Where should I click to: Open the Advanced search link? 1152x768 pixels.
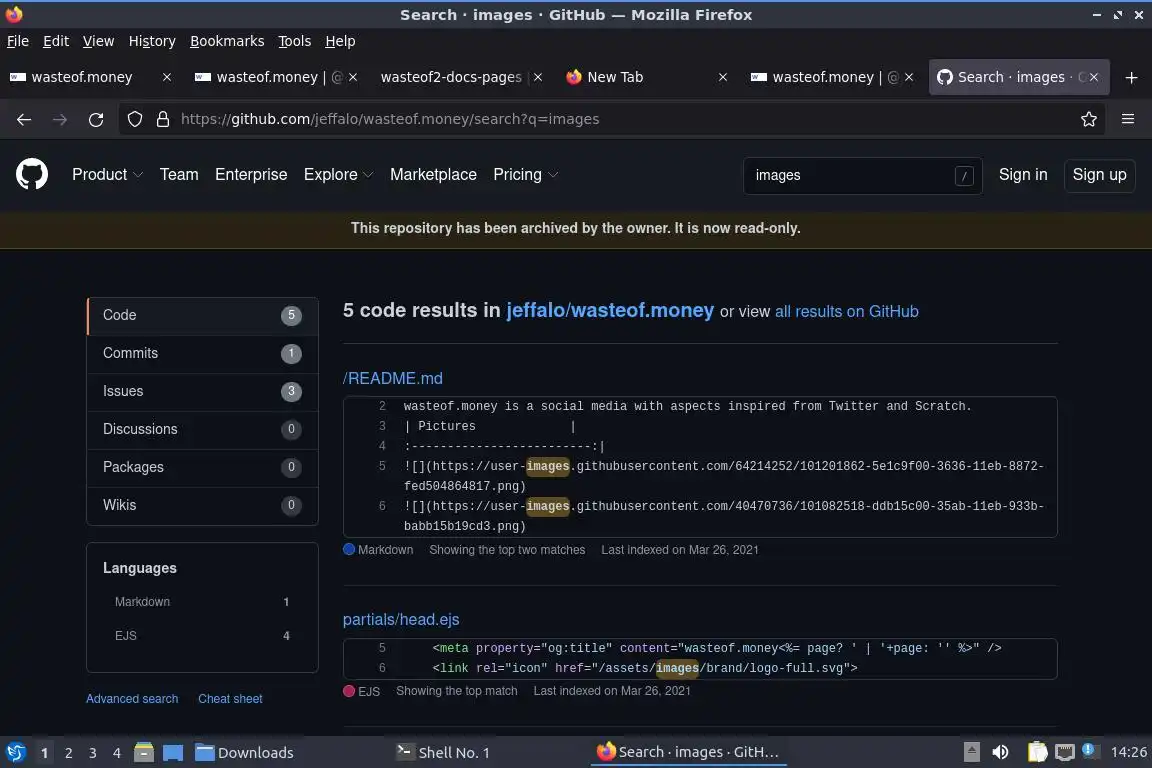tap(132, 699)
